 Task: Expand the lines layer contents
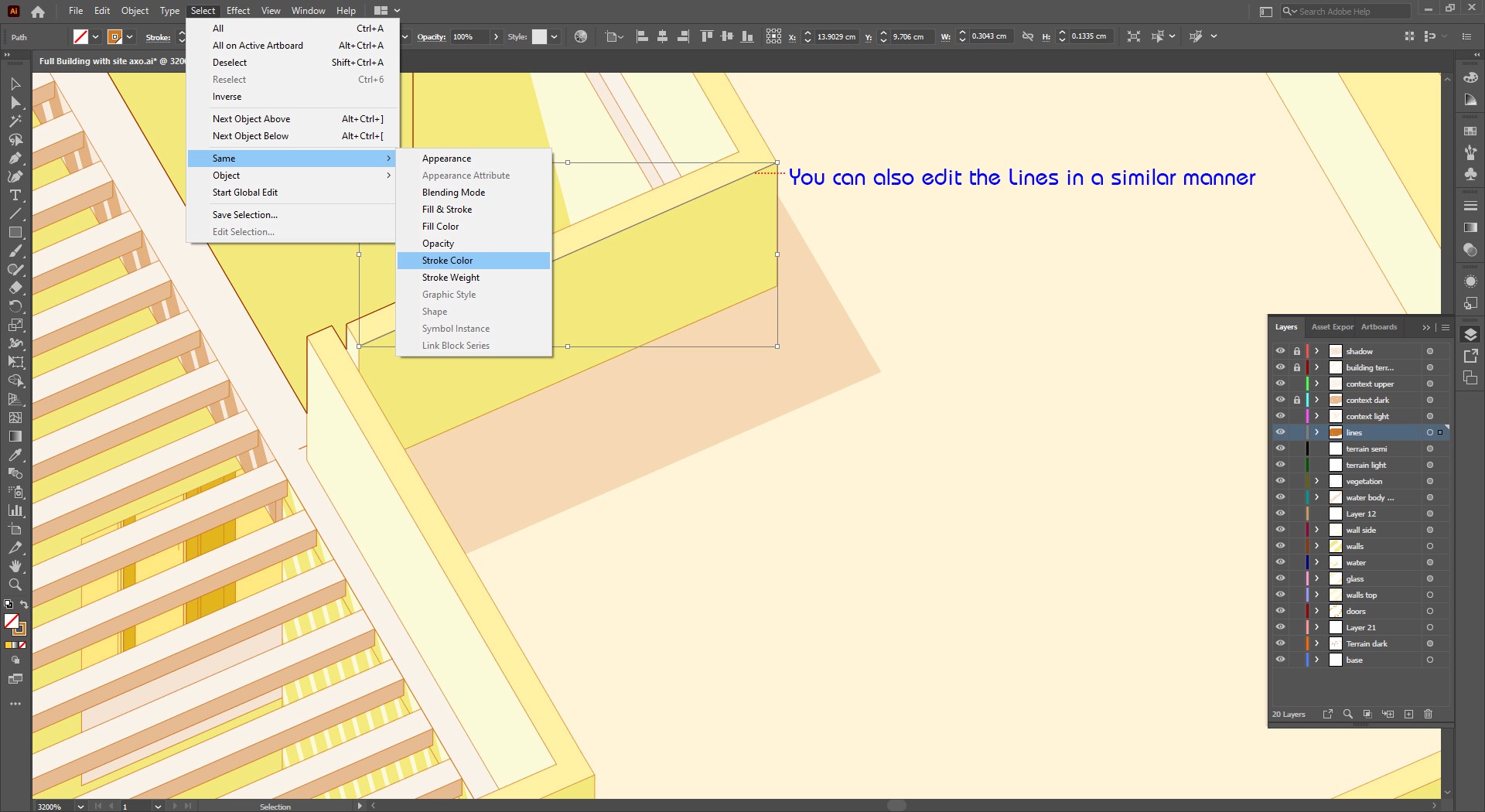[x=1316, y=432]
